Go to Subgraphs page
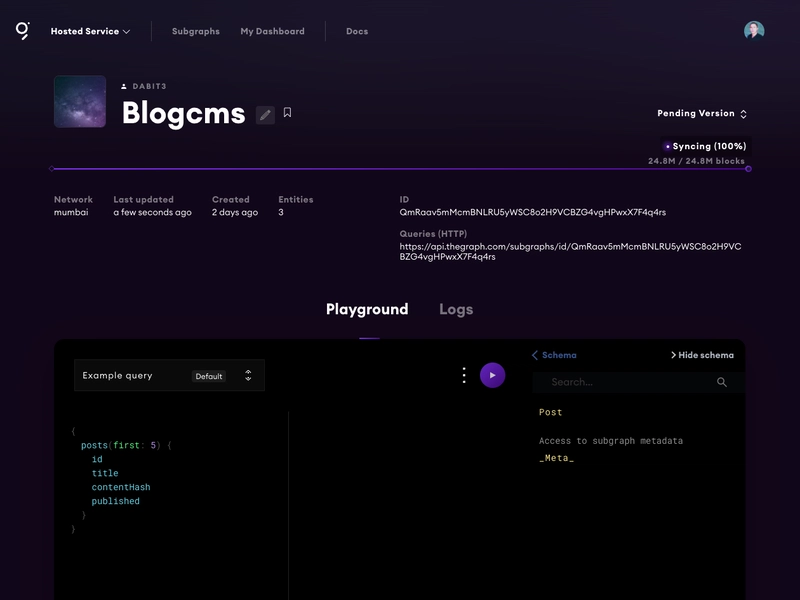 pos(196,31)
